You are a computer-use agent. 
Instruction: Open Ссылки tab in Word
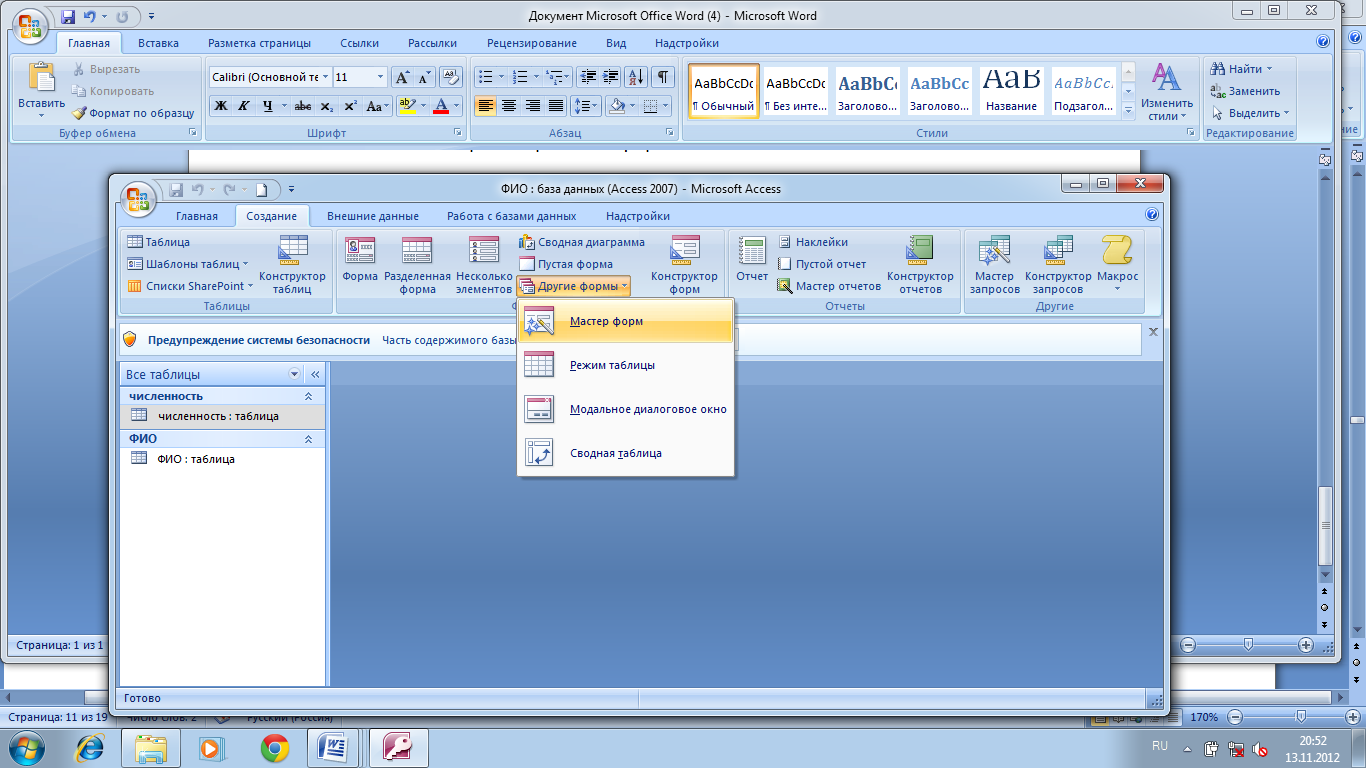[360, 43]
